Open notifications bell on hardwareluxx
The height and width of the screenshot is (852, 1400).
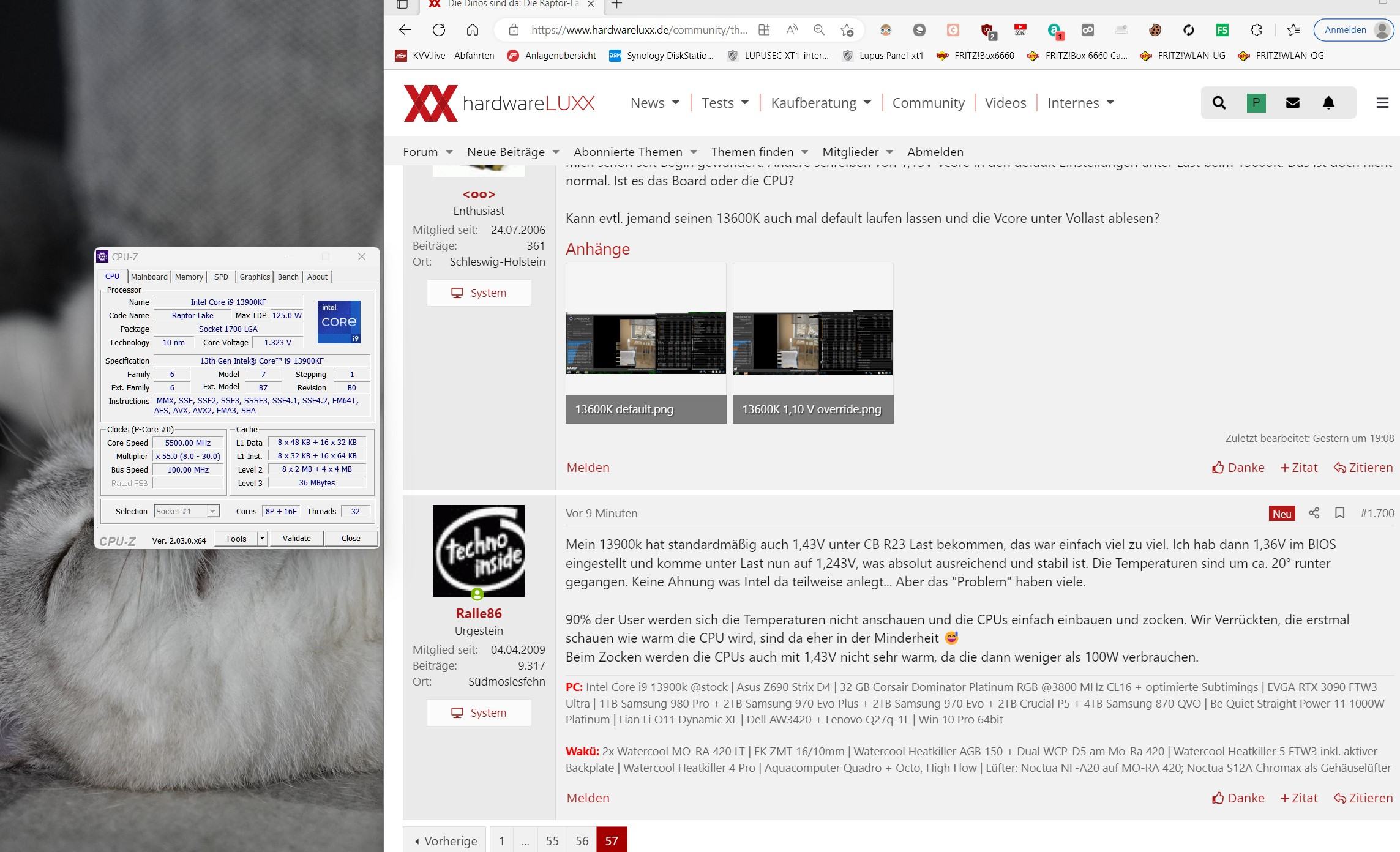coord(1328,103)
